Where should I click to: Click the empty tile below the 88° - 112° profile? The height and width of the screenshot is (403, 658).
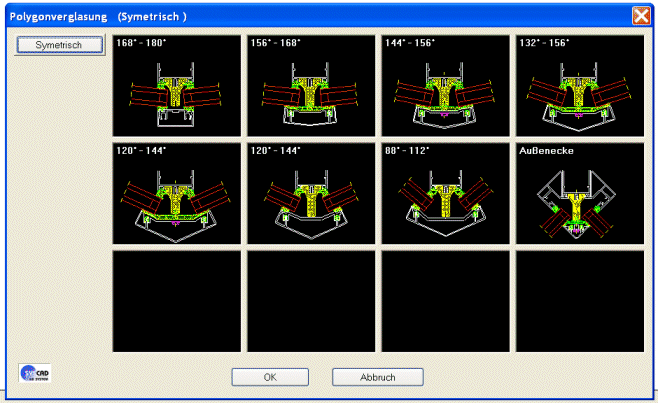pos(445,302)
